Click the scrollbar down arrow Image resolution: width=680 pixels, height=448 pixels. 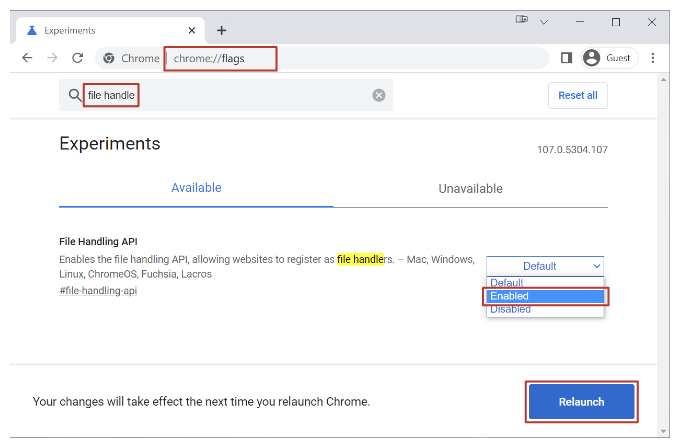[663, 431]
